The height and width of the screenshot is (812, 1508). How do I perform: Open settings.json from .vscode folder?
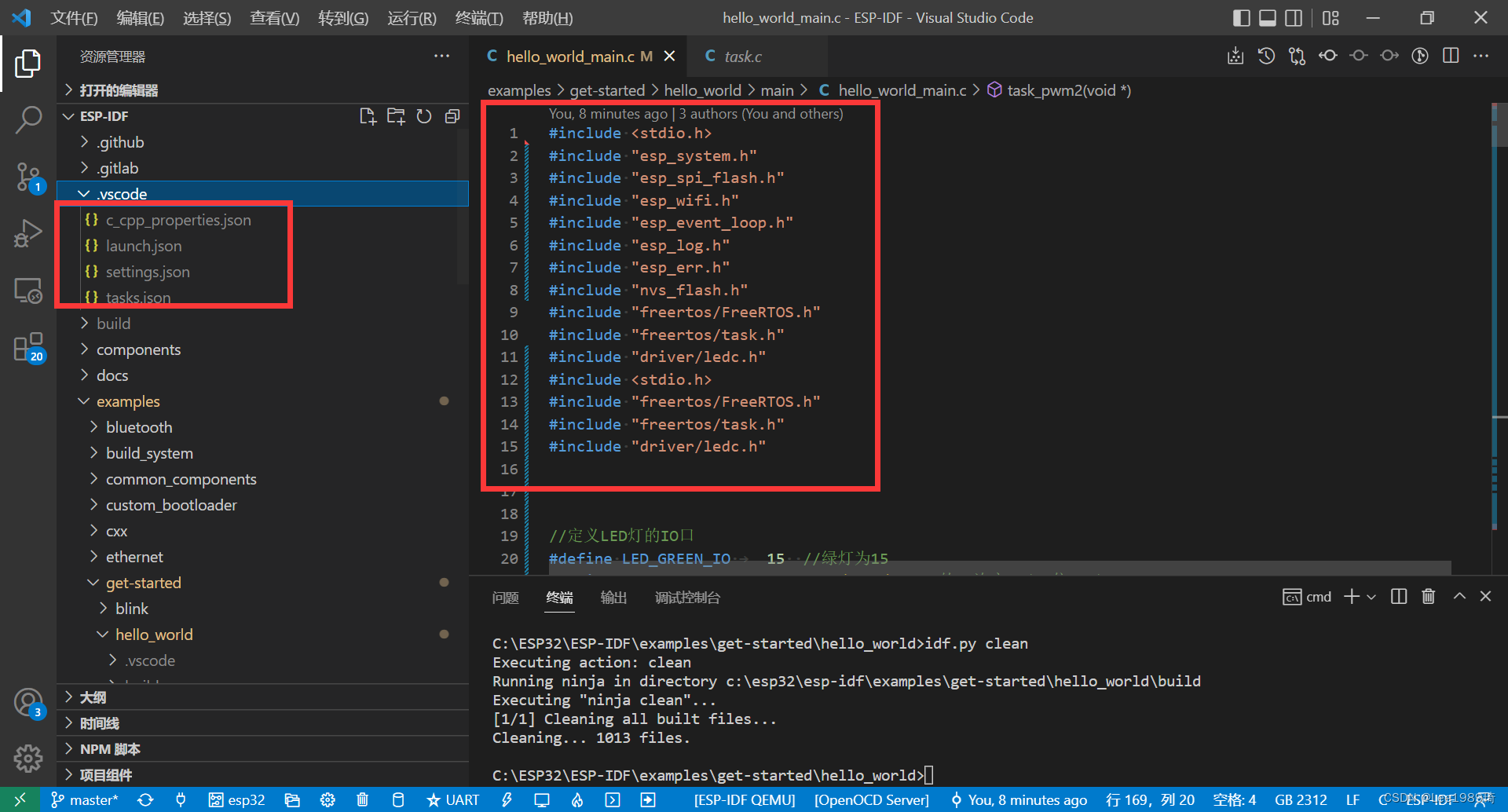click(148, 272)
